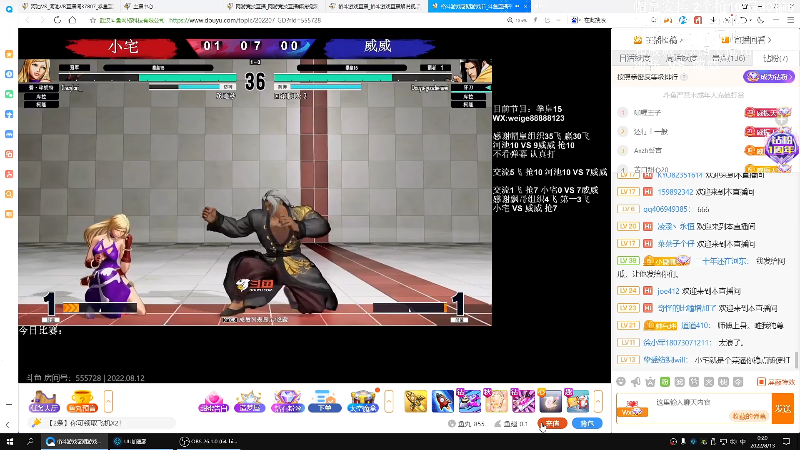Click rank 3 user Aszh in the list
Viewport: 800px width, 450px height.
(648, 151)
